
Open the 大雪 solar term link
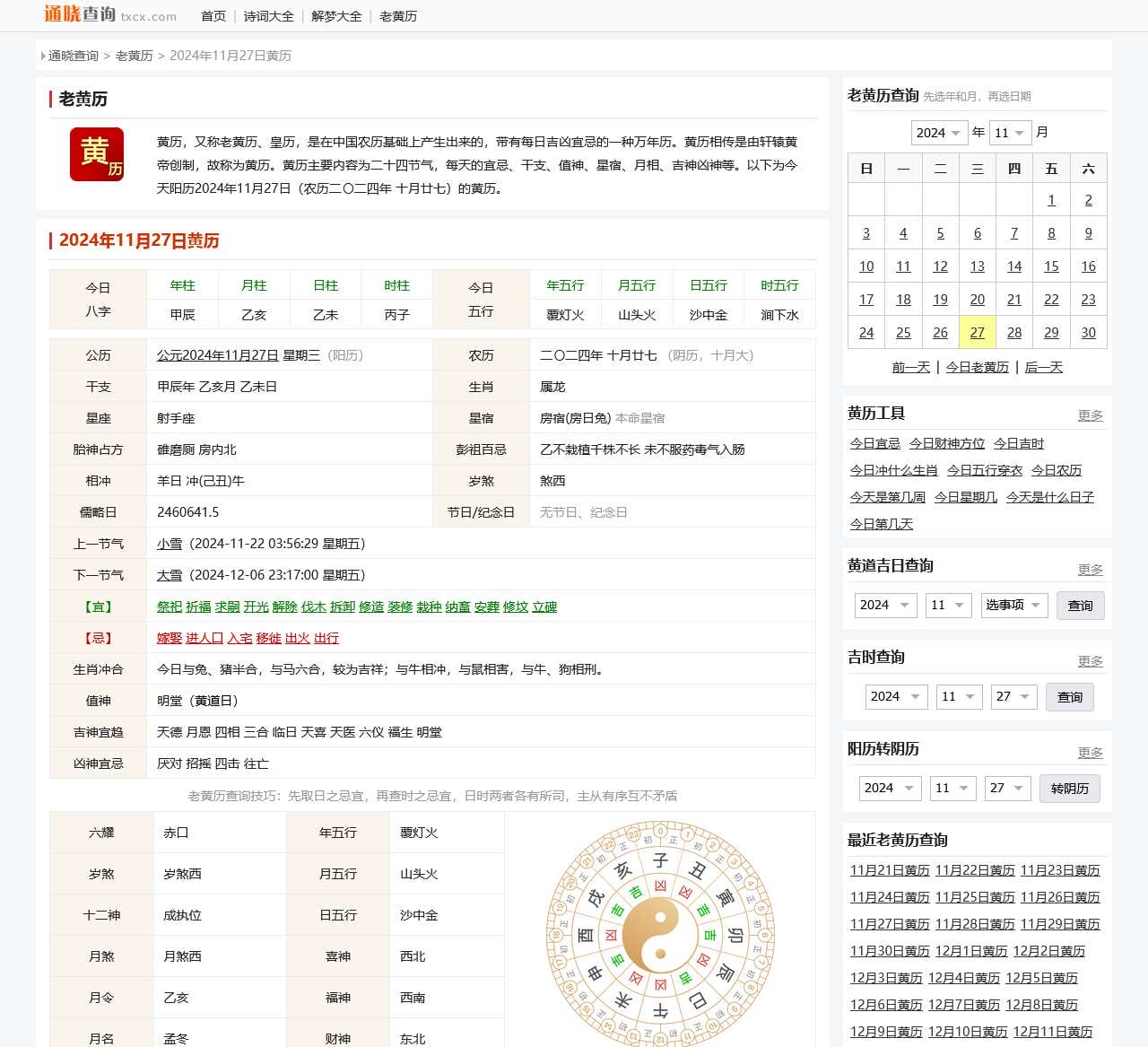pos(170,575)
